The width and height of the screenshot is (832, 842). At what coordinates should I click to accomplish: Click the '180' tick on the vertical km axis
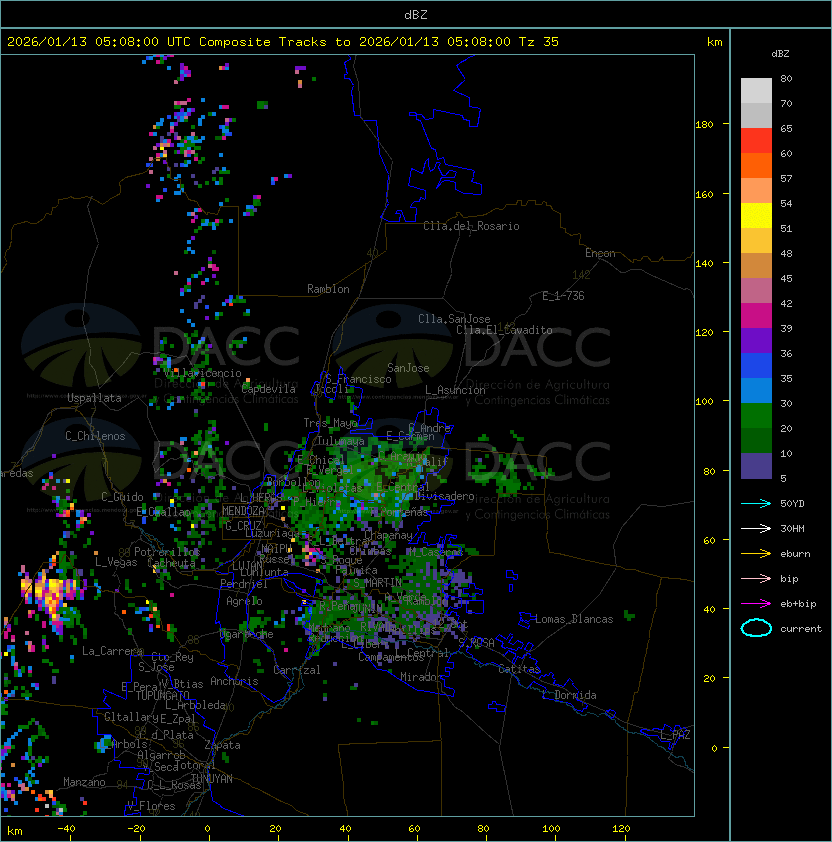704,125
